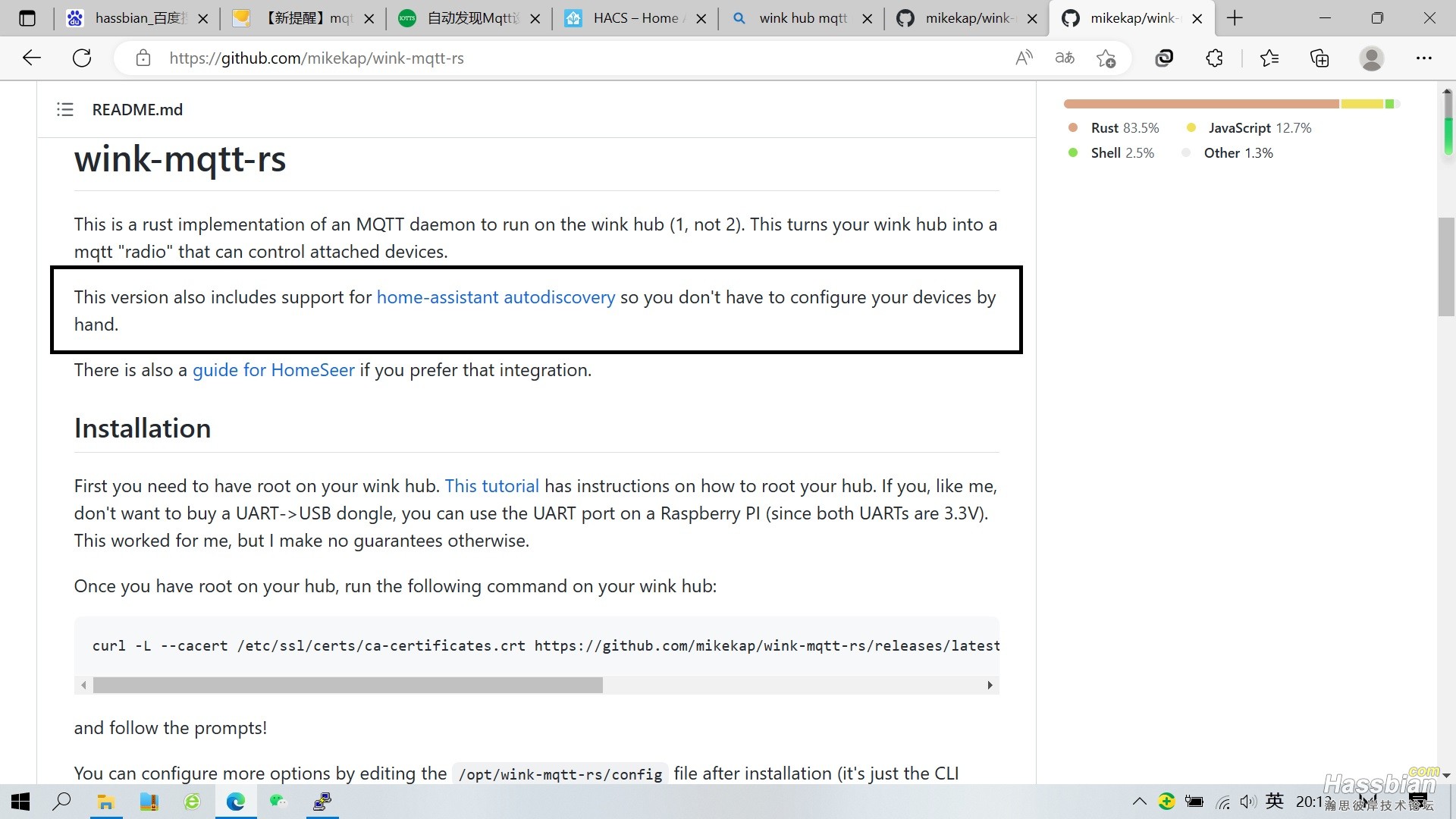Click the code block scroll left arrow
This screenshot has height=819, width=1456.
point(83,686)
